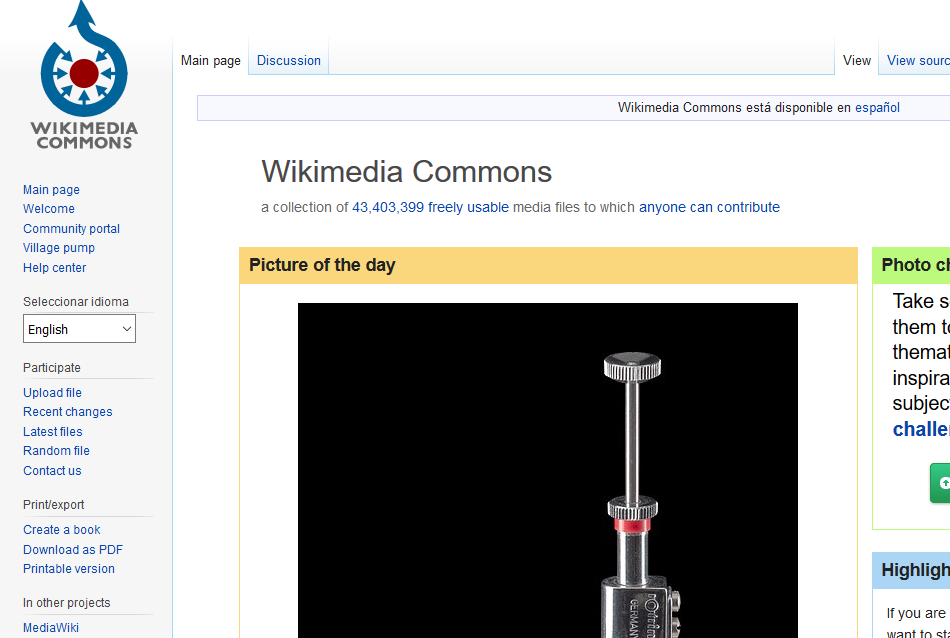Open Recent changes from sidebar
Image resolution: width=950 pixels, height=638 pixels.
(67, 412)
